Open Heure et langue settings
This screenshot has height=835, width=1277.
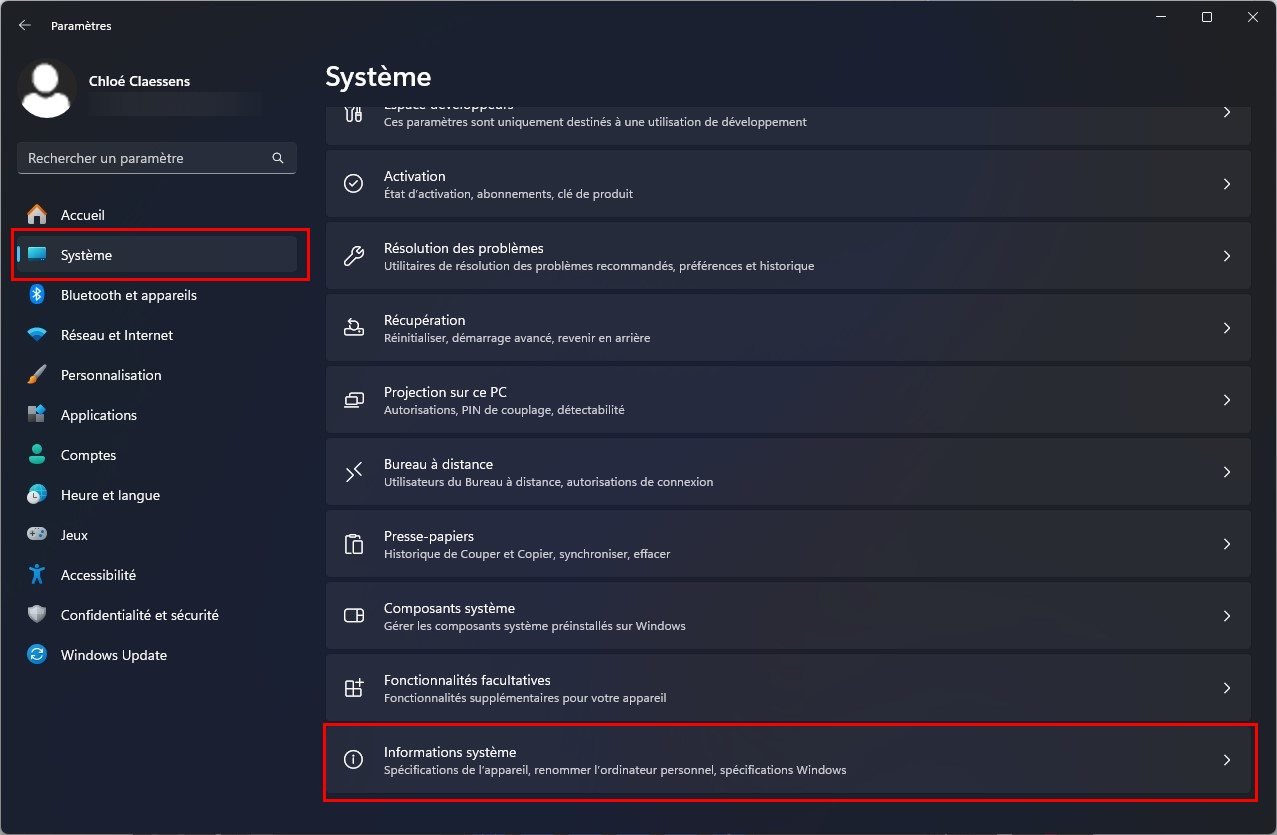(x=157, y=495)
